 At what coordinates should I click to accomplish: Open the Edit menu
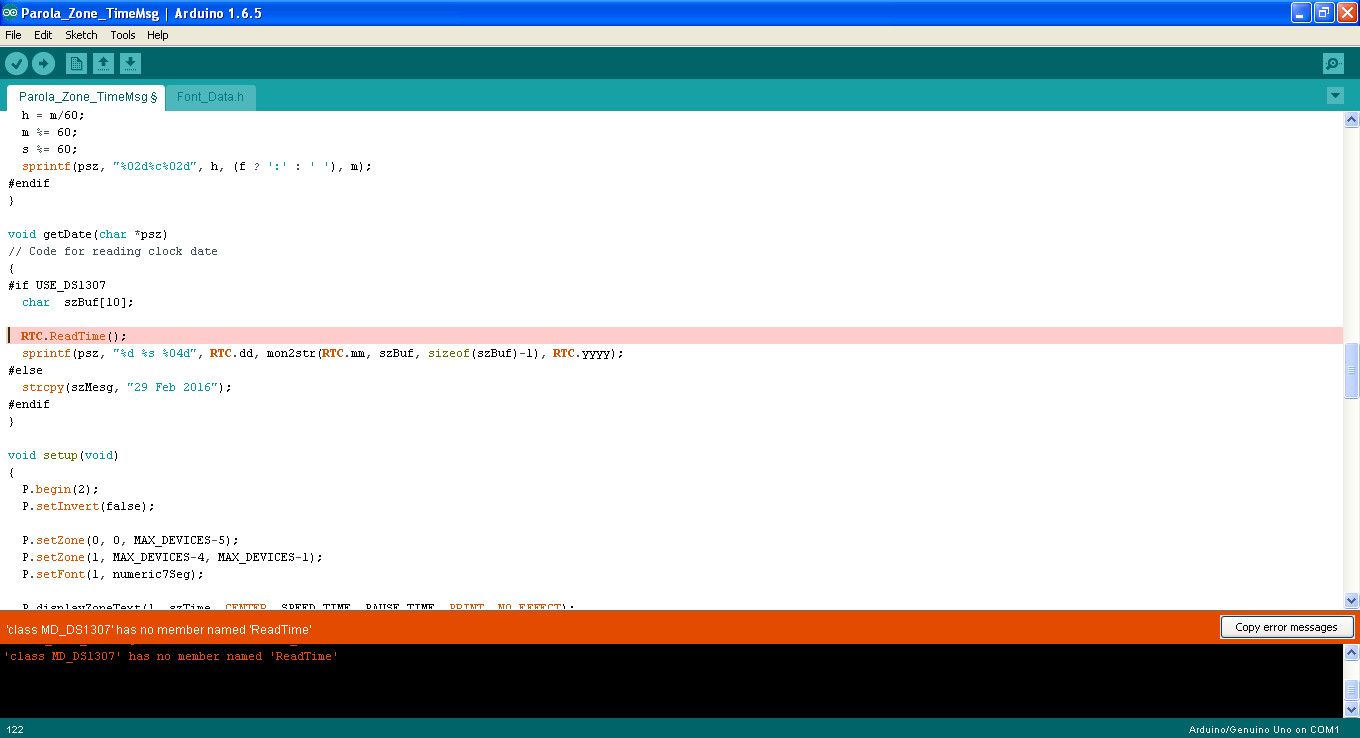42,34
